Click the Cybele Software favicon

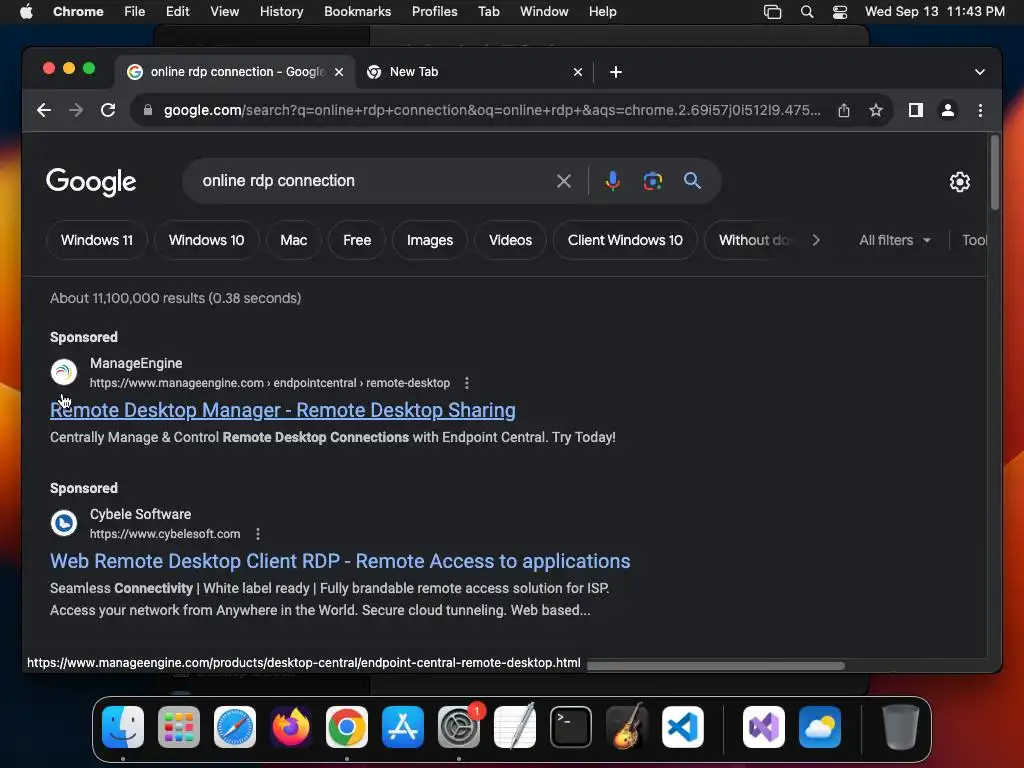(x=64, y=523)
